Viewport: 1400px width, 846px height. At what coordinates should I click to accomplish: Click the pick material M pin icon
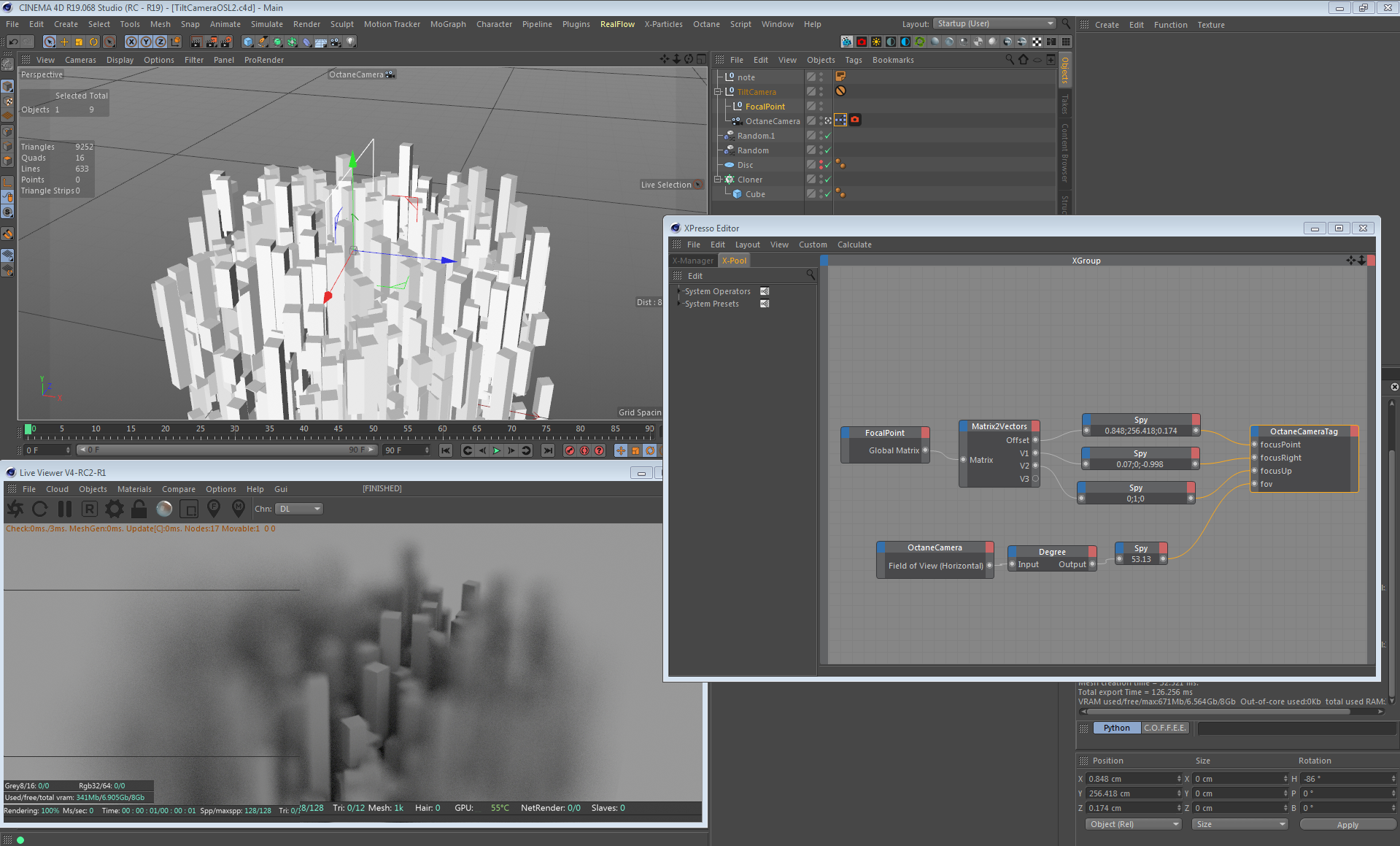click(239, 509)
